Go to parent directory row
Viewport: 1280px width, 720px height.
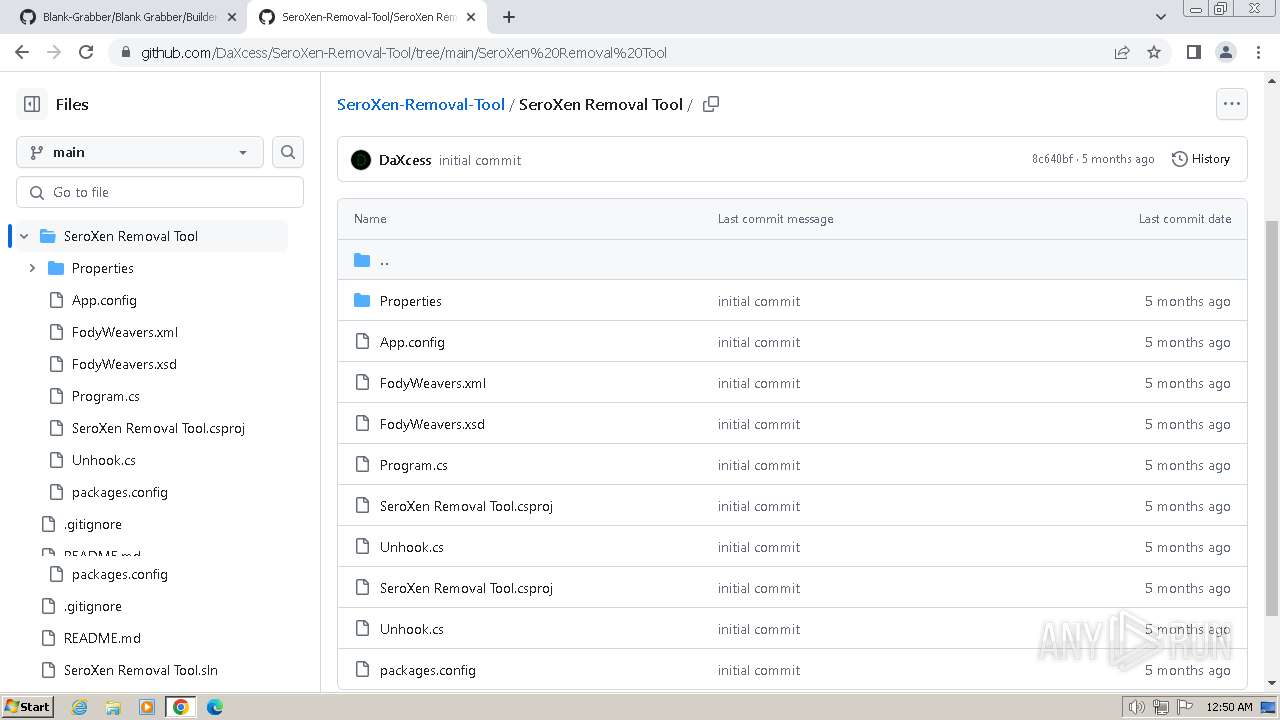tap(792, 260)
